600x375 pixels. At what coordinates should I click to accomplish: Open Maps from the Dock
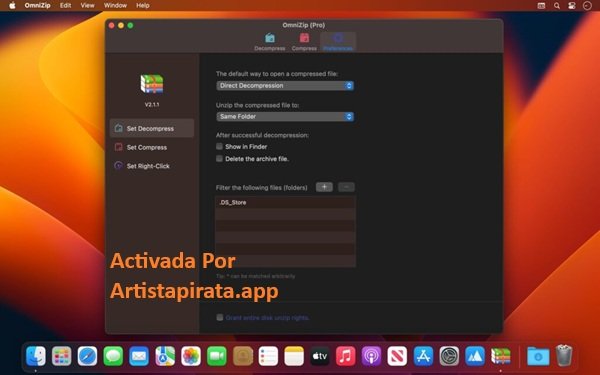click(x=165, y=356)
